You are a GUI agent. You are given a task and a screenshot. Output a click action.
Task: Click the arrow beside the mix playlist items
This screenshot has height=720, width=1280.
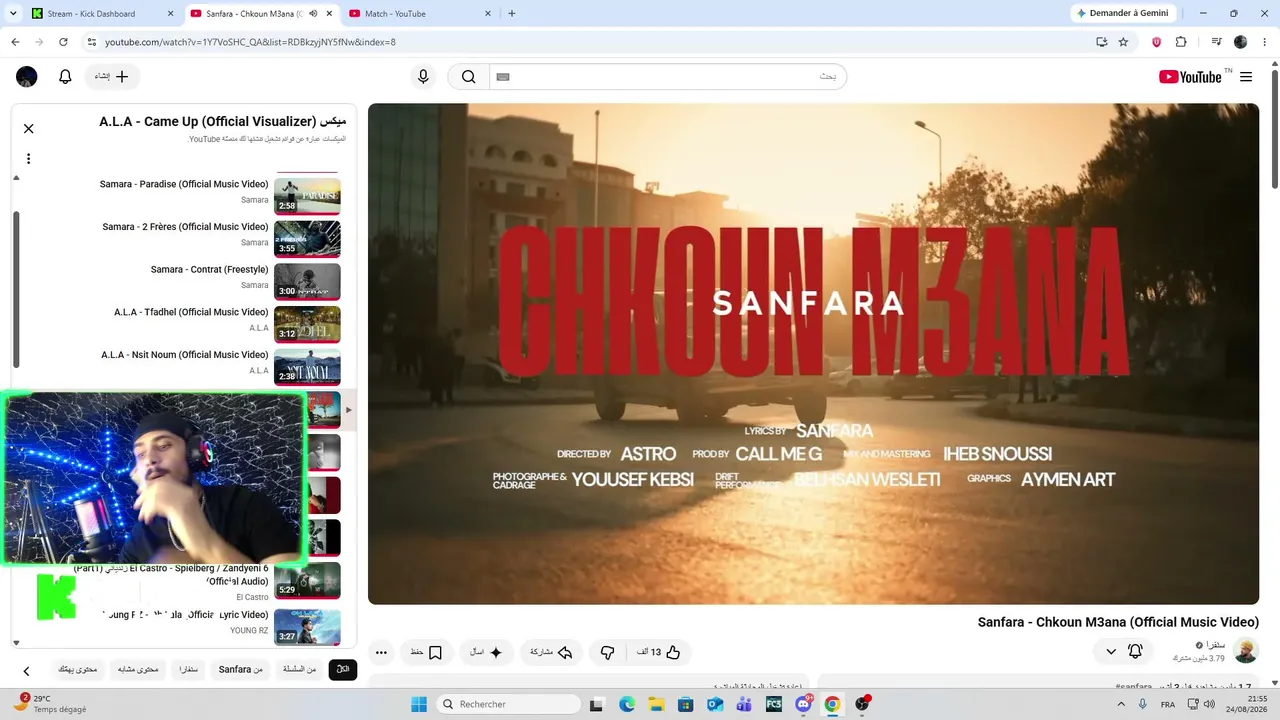(349, 410)
